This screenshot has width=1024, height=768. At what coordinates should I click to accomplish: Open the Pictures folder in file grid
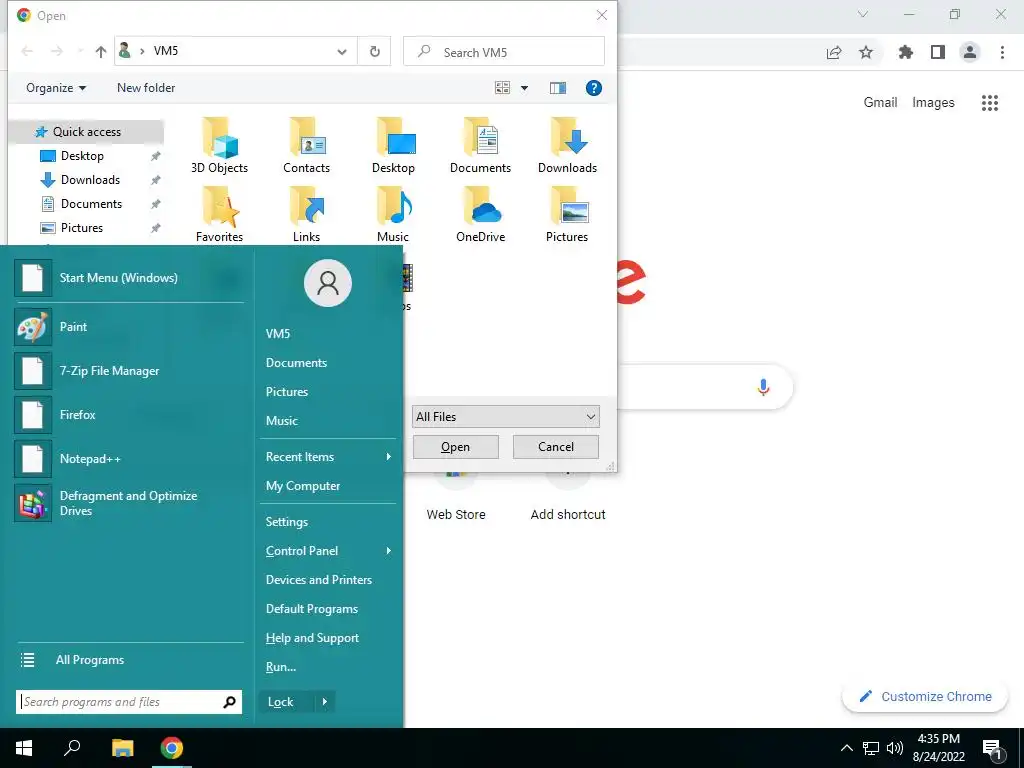tap(567, 215)
